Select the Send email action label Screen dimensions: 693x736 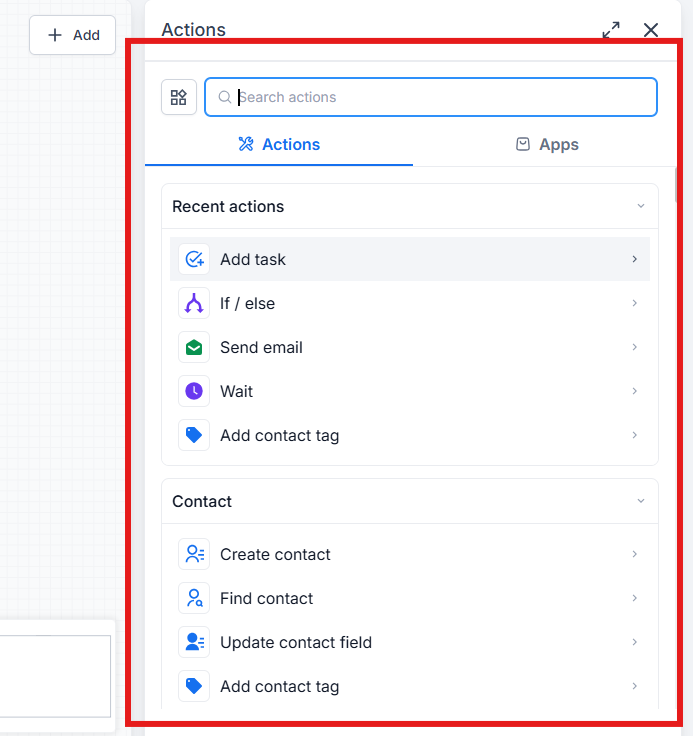click(x=261, y=347)
